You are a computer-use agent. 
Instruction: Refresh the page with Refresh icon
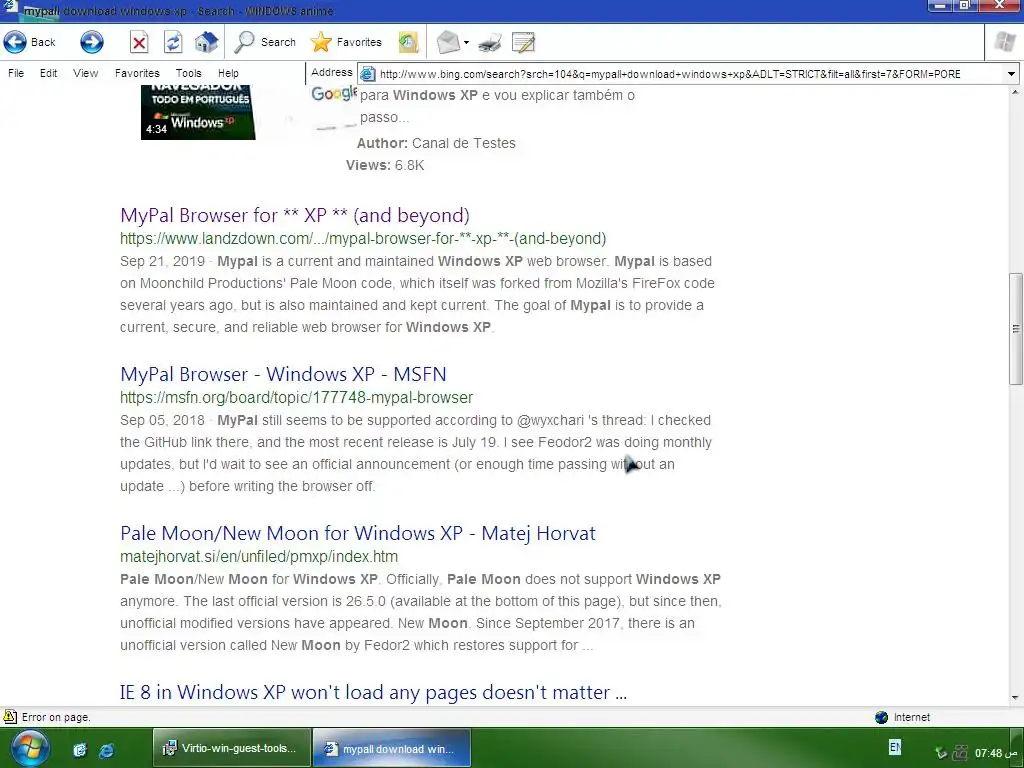(x=173, y=42)
